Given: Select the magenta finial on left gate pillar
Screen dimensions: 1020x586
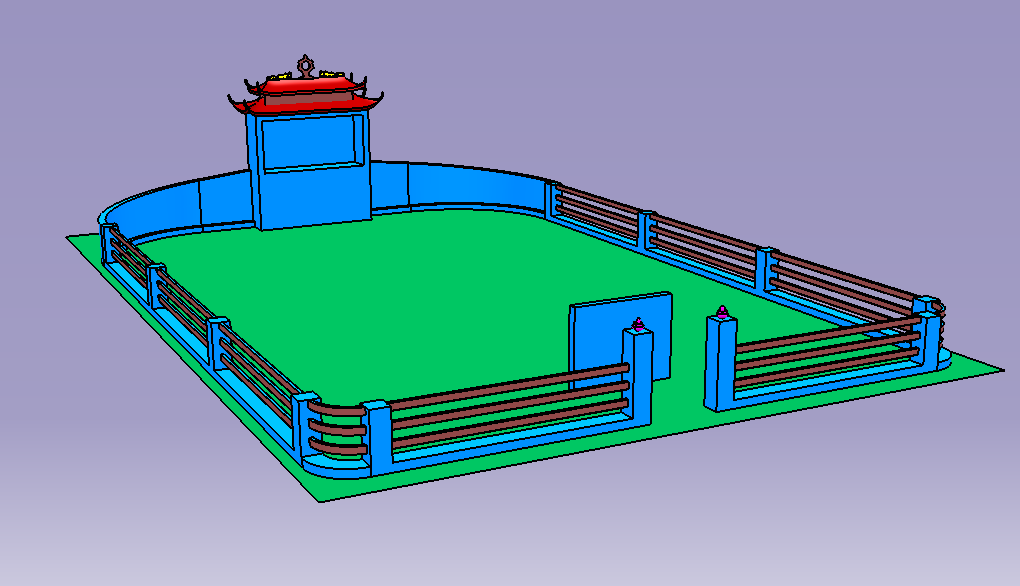Looking at the screenshot, I should 639,324.
